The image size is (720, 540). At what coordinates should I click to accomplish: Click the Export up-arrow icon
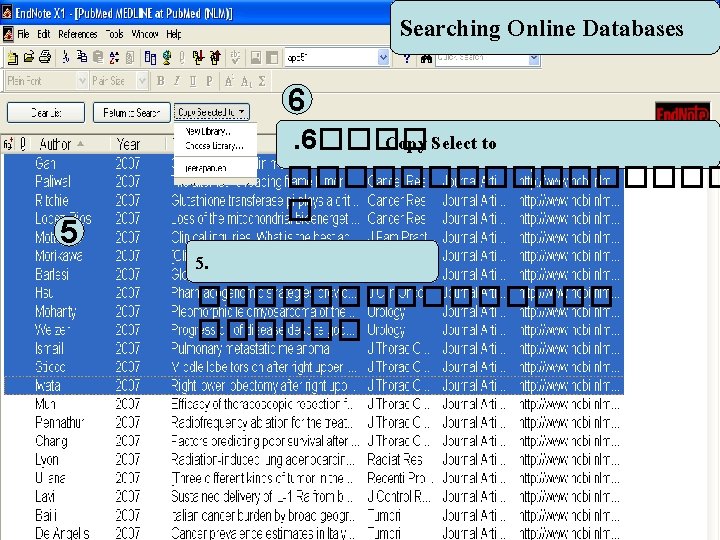tap(215, 57)
